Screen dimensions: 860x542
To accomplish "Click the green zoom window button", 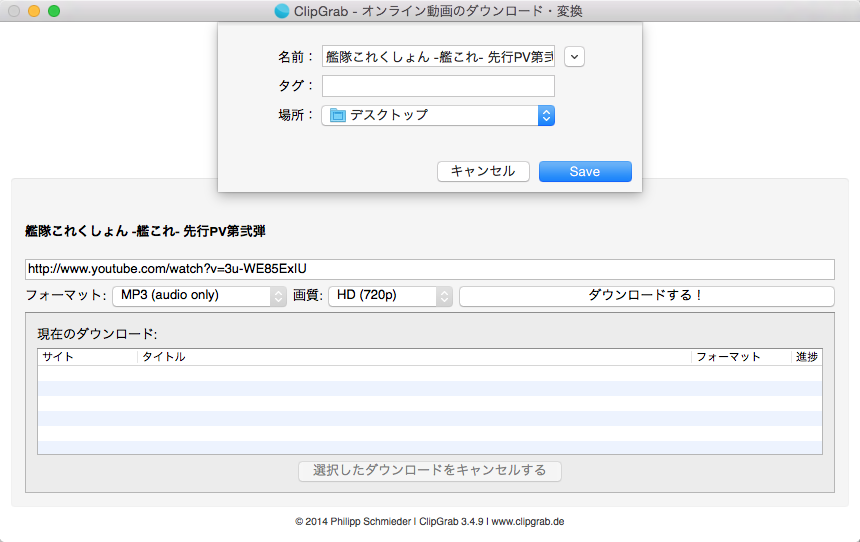I will coord(54,11).
